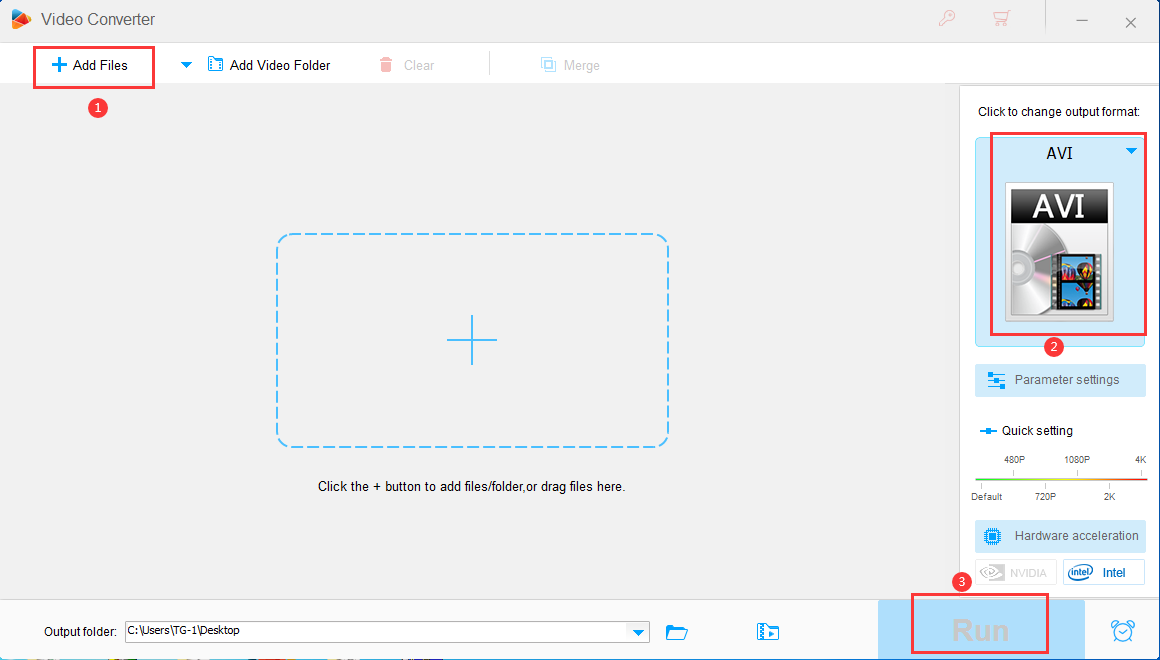Set Quick setting slider to 1080P
The image size is (1160, 660).
coord(1076,480)
